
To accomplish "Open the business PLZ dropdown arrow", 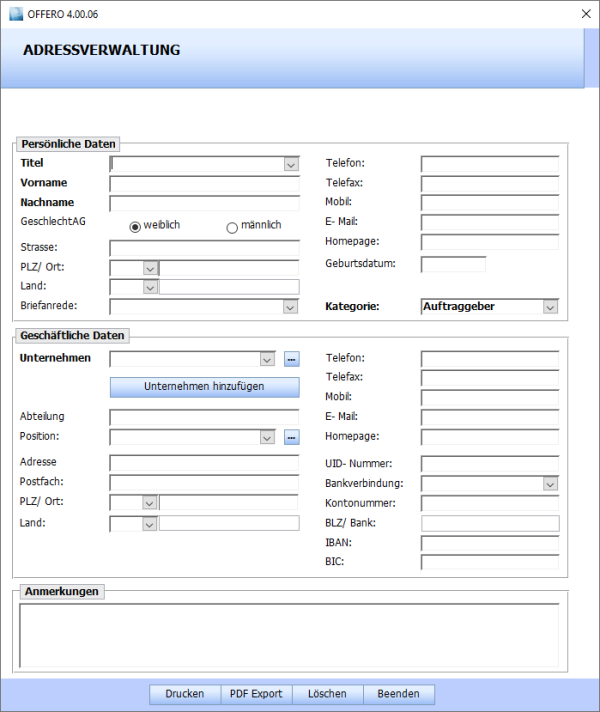I will (149, 503).
